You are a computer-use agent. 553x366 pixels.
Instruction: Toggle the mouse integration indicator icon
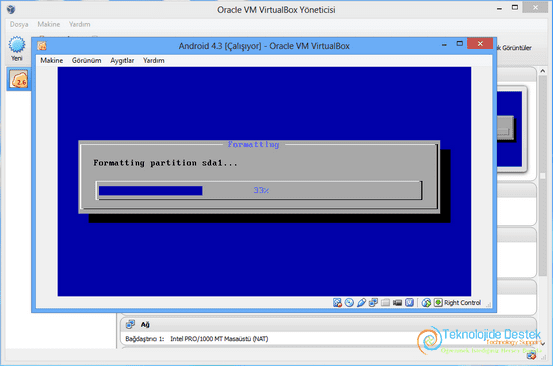coord(426,303)
